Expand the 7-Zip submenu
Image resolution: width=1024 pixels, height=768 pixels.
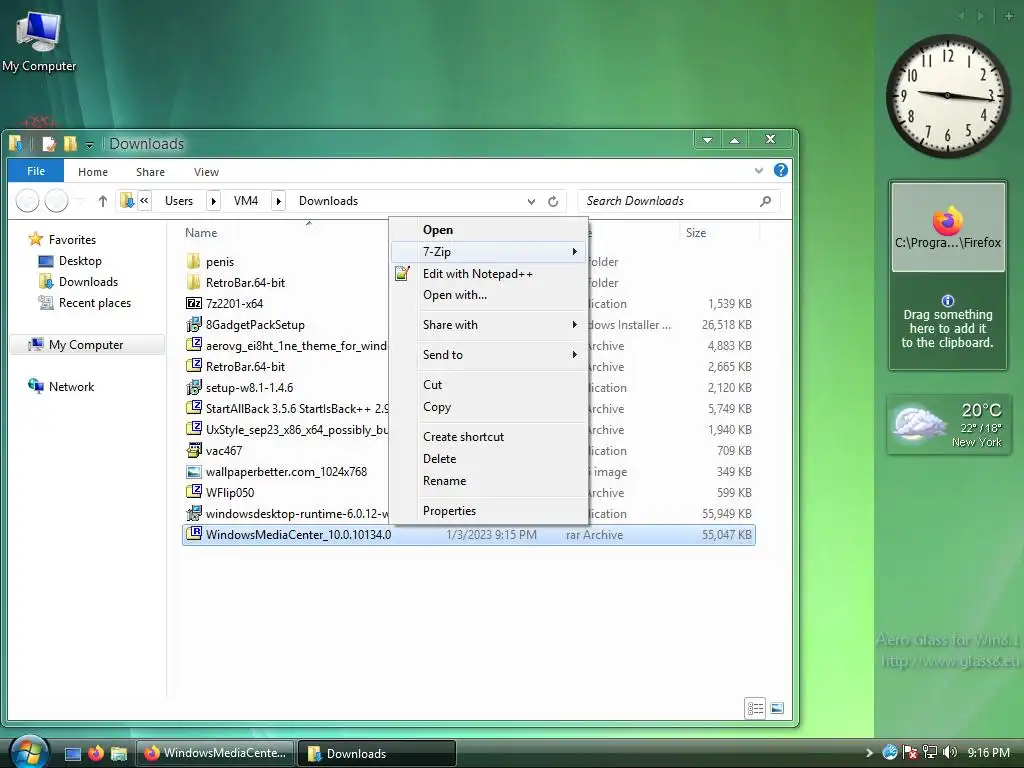pyautogui.click(x=489, y=251)
